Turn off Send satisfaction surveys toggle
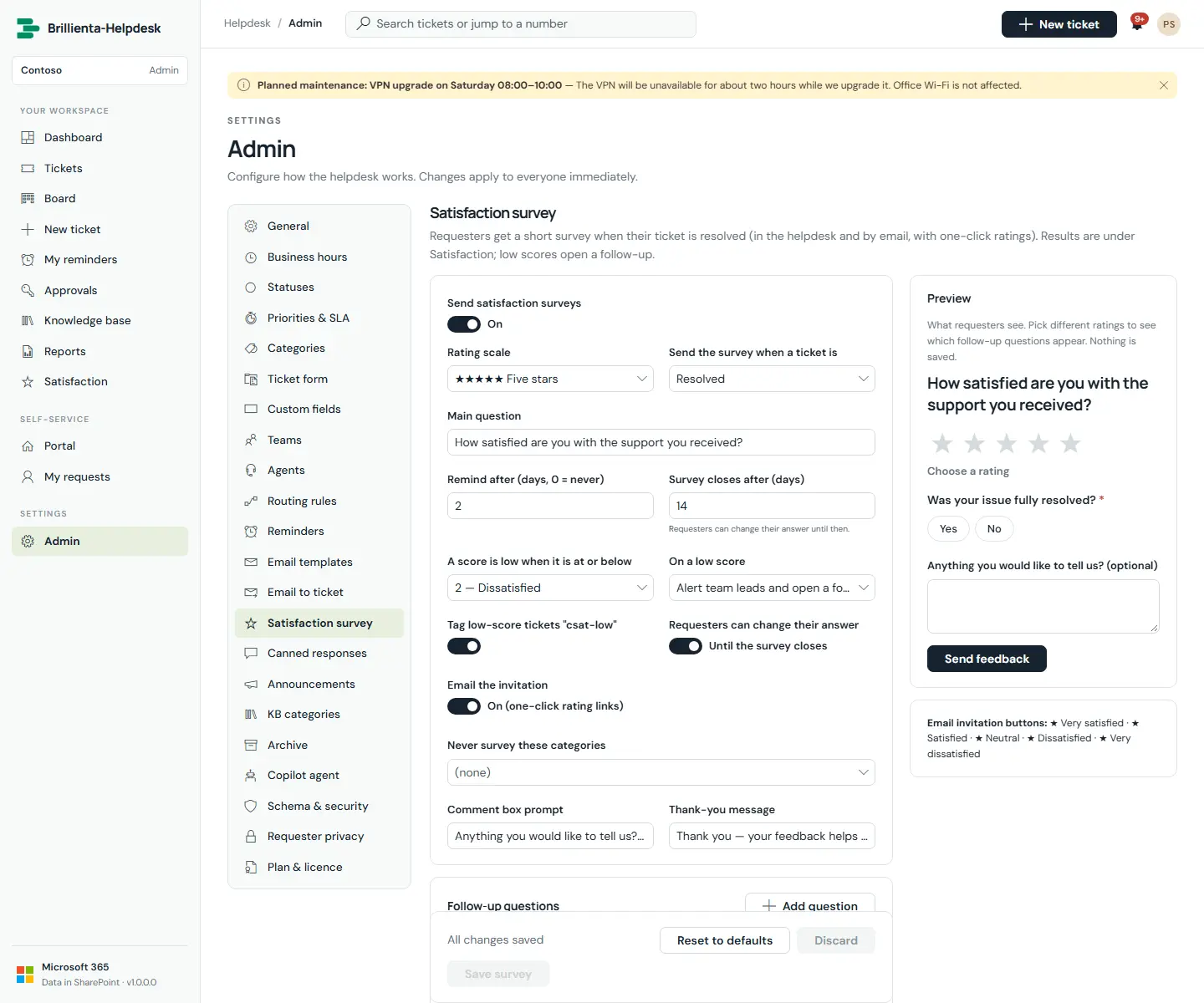The image size is (1204, 1003). point(464,324)
